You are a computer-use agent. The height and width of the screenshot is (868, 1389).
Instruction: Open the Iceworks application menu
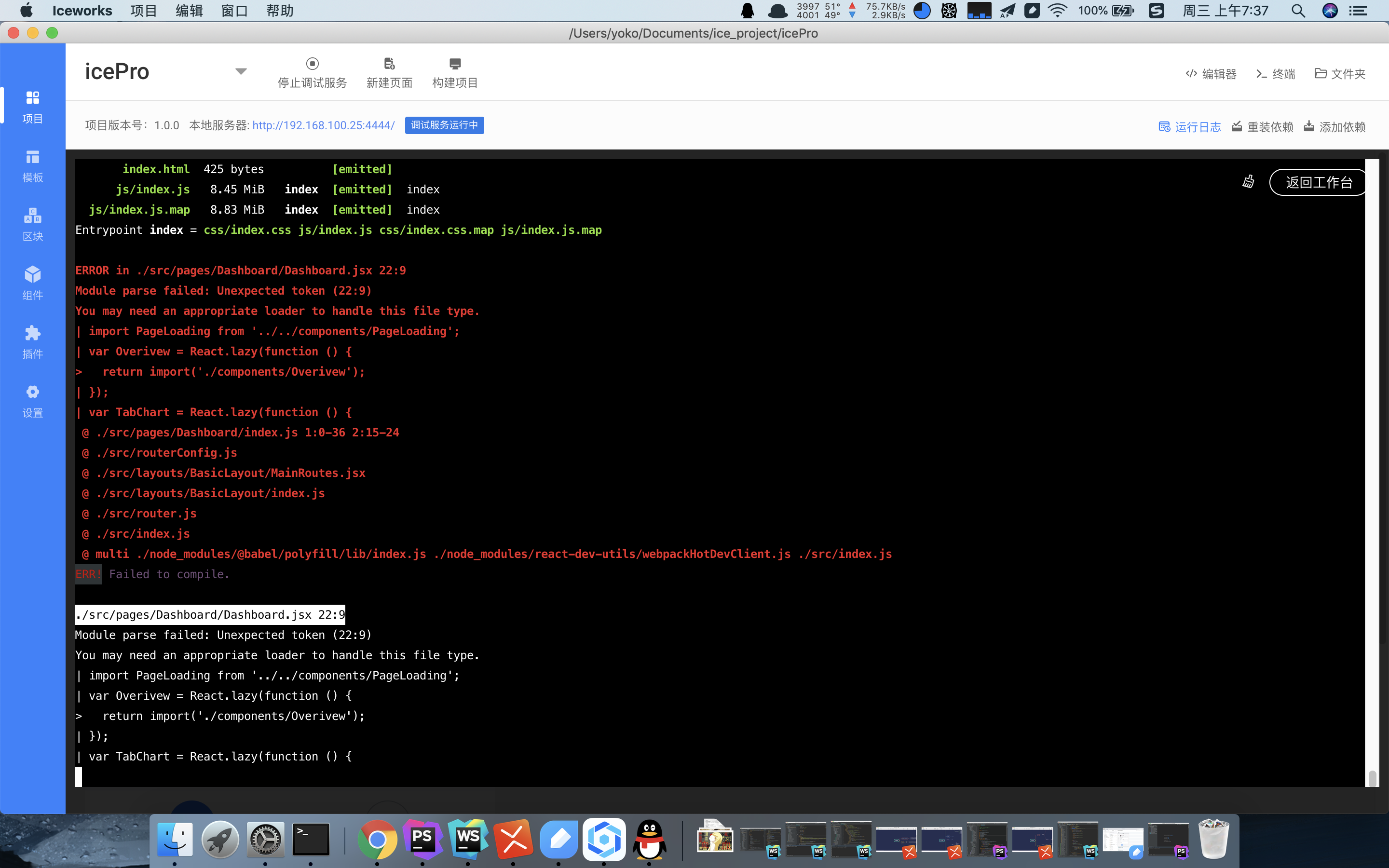[82, 11]
